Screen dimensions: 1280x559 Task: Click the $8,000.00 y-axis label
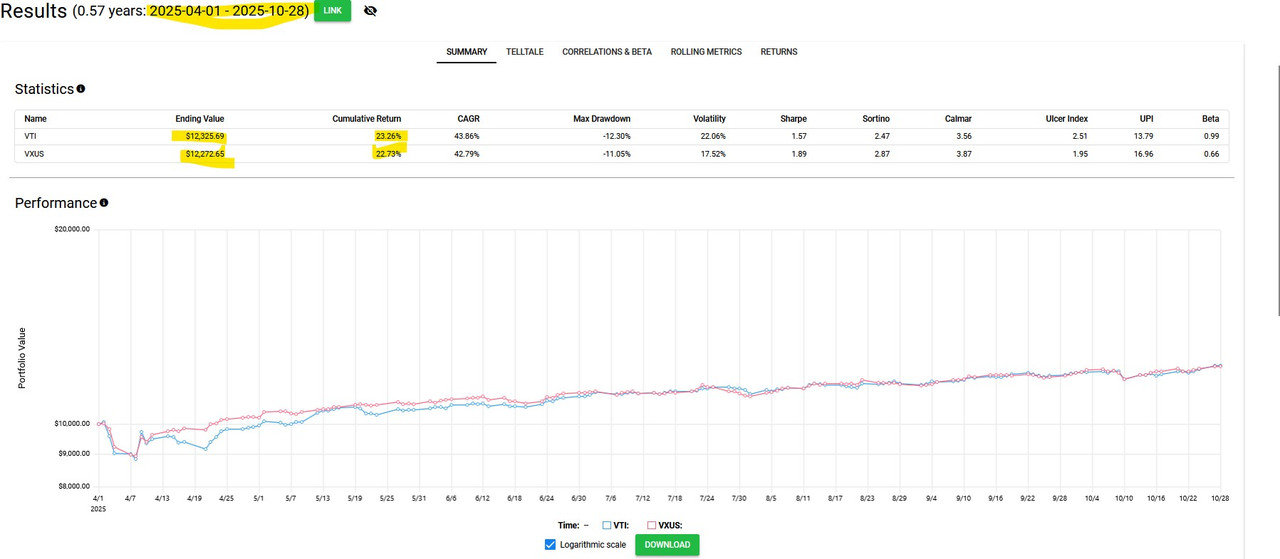(x=72, y=487)
